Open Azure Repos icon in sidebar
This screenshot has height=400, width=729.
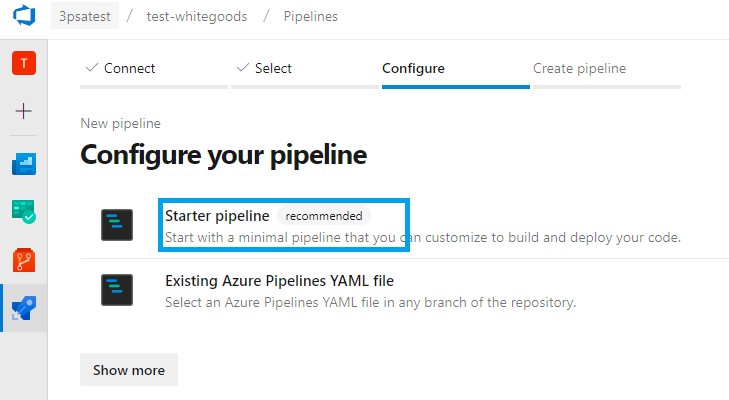coord(23,260)
